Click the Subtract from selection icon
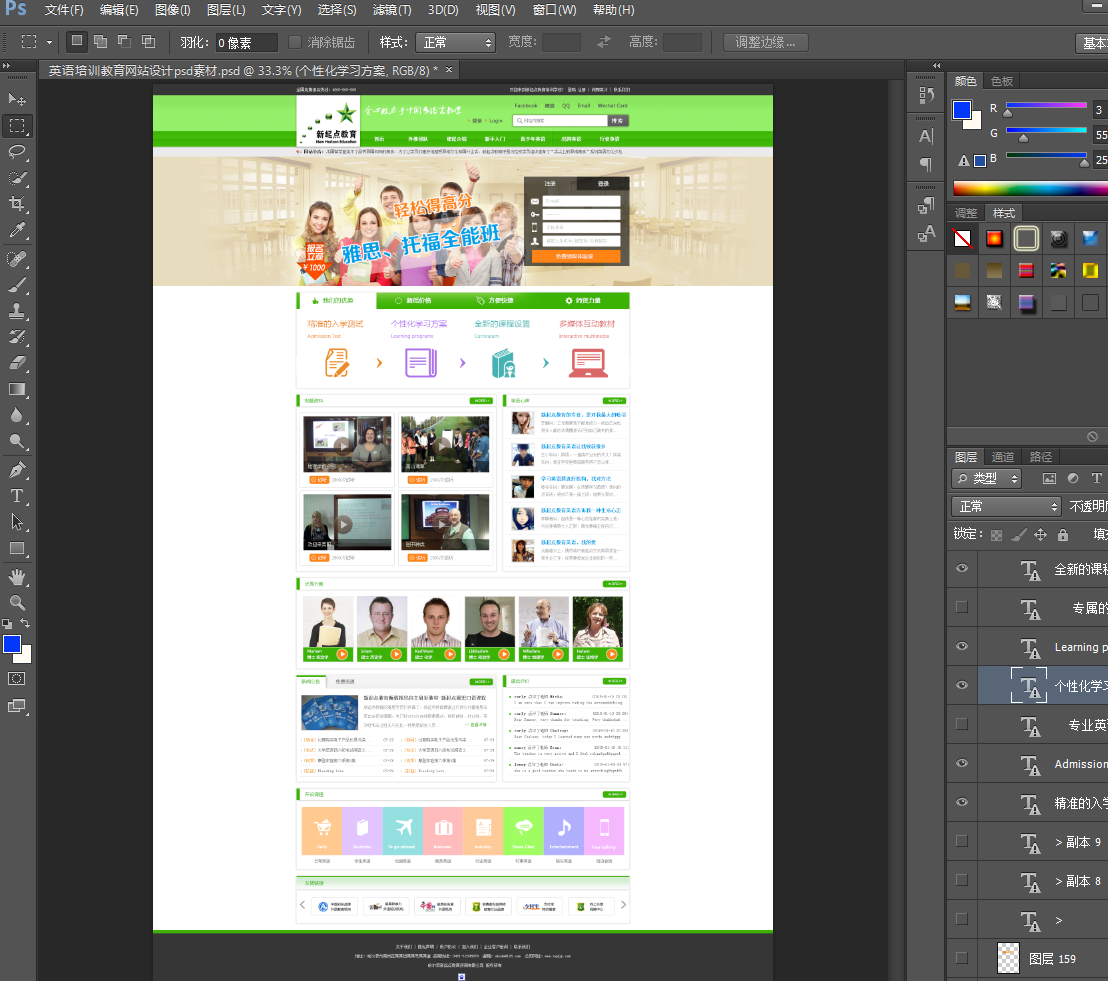The height and width of the screenshot is (981, 1108). click(124, 42)
